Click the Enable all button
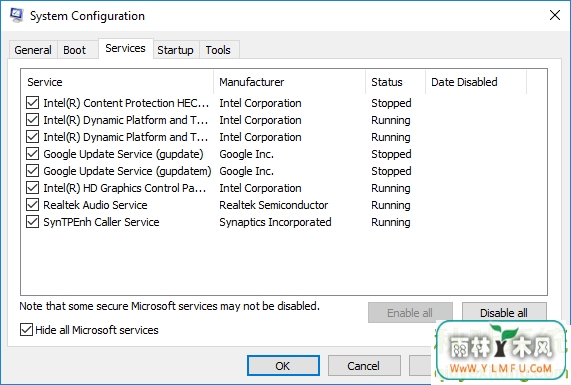 410,313
